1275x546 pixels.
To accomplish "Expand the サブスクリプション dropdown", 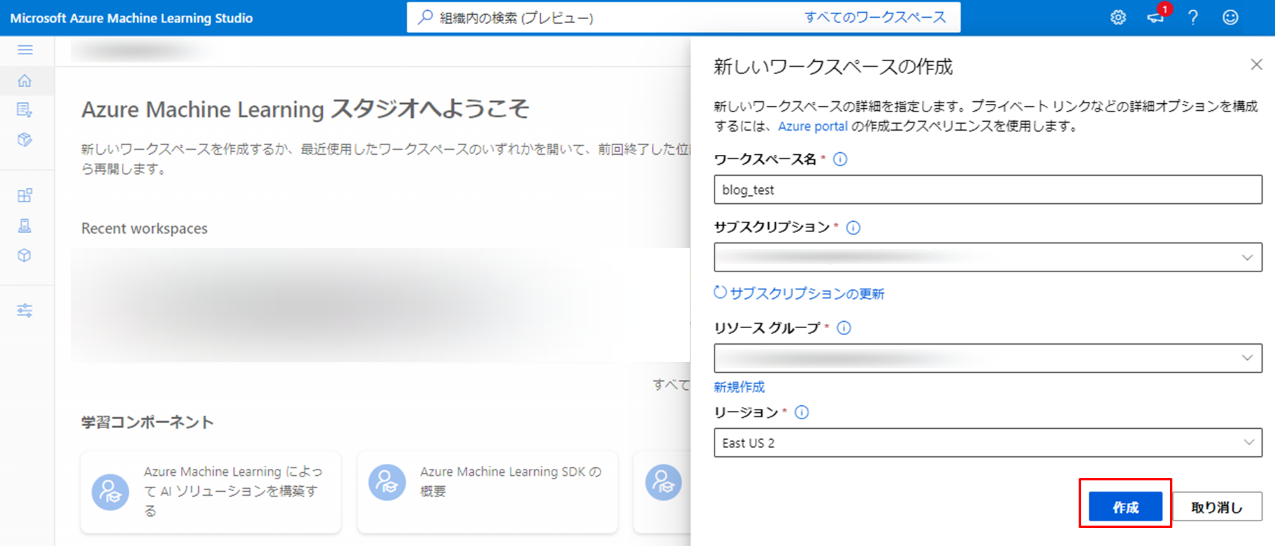I will click(1247, 258).
